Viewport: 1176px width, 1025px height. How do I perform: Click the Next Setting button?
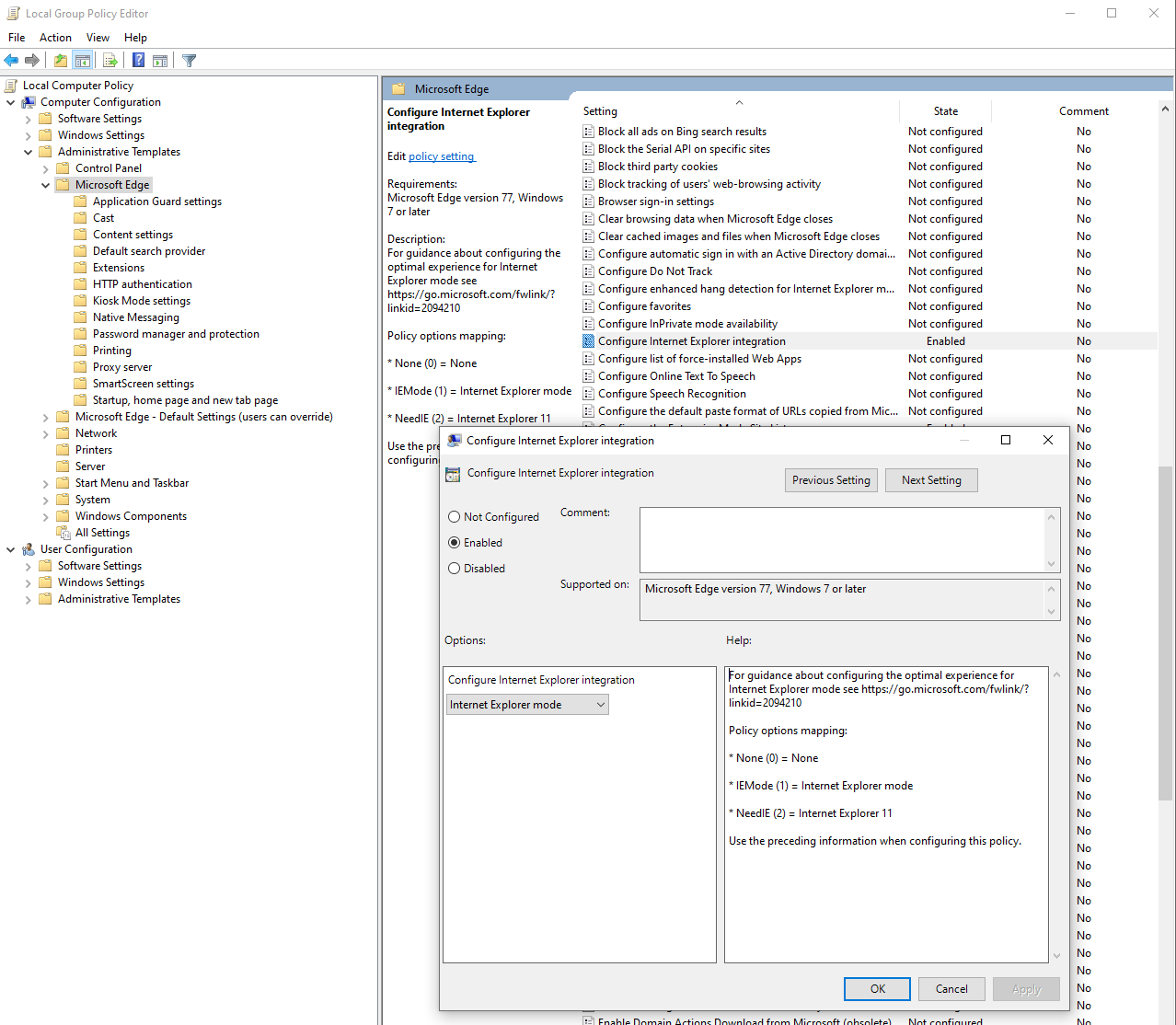[931, 480]
